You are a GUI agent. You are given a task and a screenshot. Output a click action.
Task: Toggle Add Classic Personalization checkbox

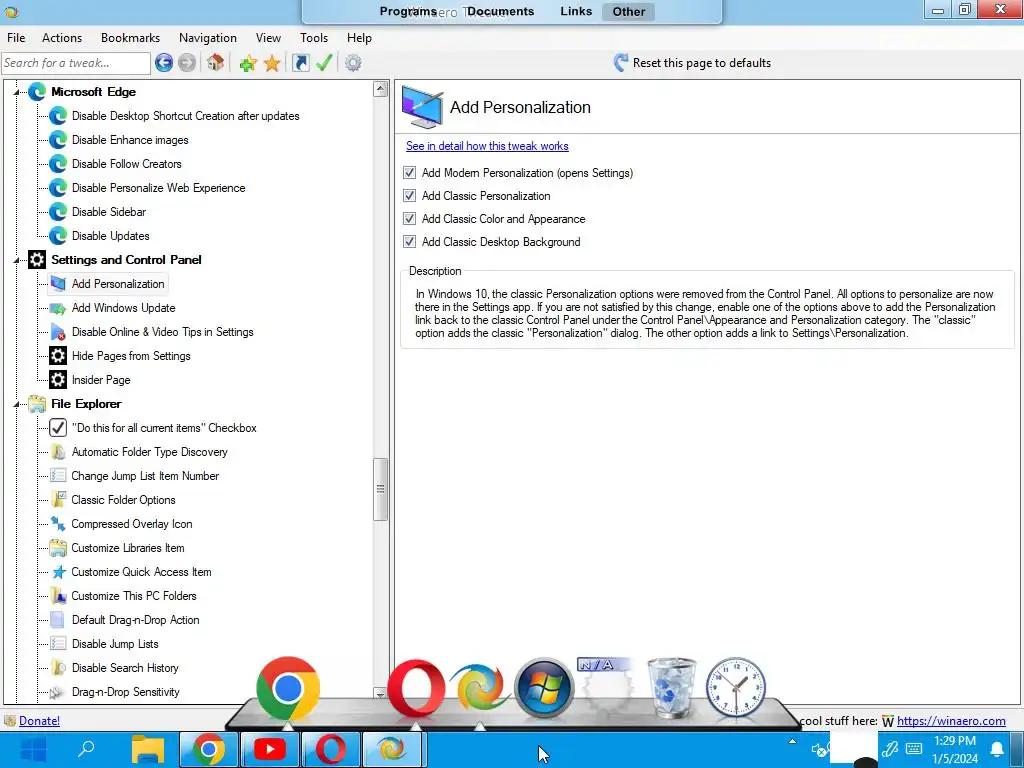point(409,195)
